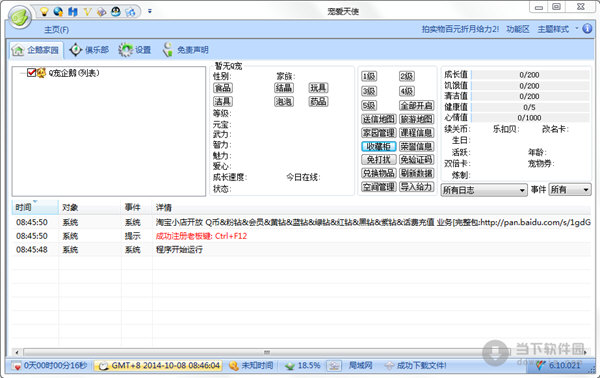Open the 主题样式 dropdown

[558, 29]
